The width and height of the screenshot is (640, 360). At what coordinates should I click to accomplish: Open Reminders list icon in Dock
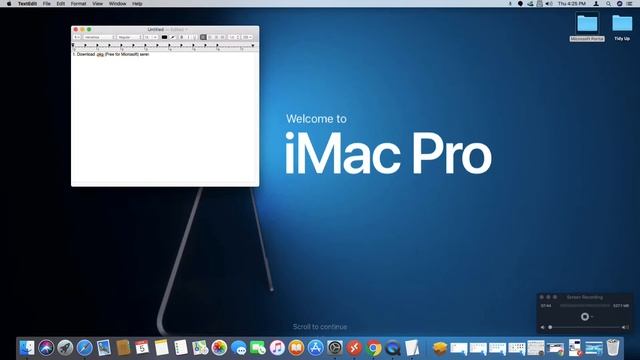click(x=180, y=348)
